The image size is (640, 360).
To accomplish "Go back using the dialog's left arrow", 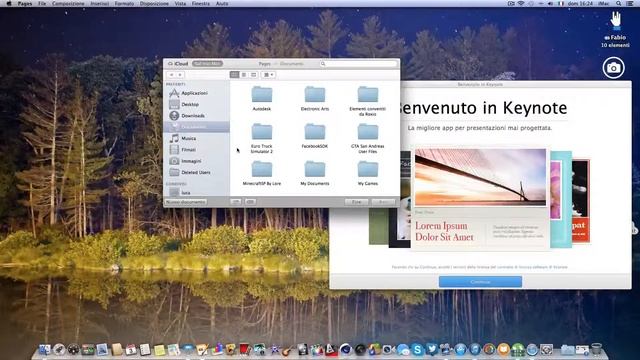I will pyautogui.click(x=171, y=75).
